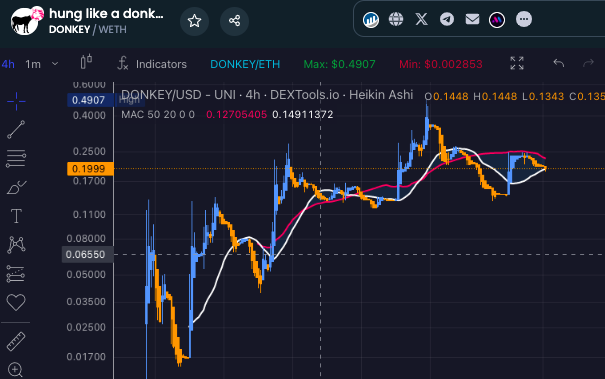
Task: Select the brush drawing tool
Action: click(x=16, y=188)
